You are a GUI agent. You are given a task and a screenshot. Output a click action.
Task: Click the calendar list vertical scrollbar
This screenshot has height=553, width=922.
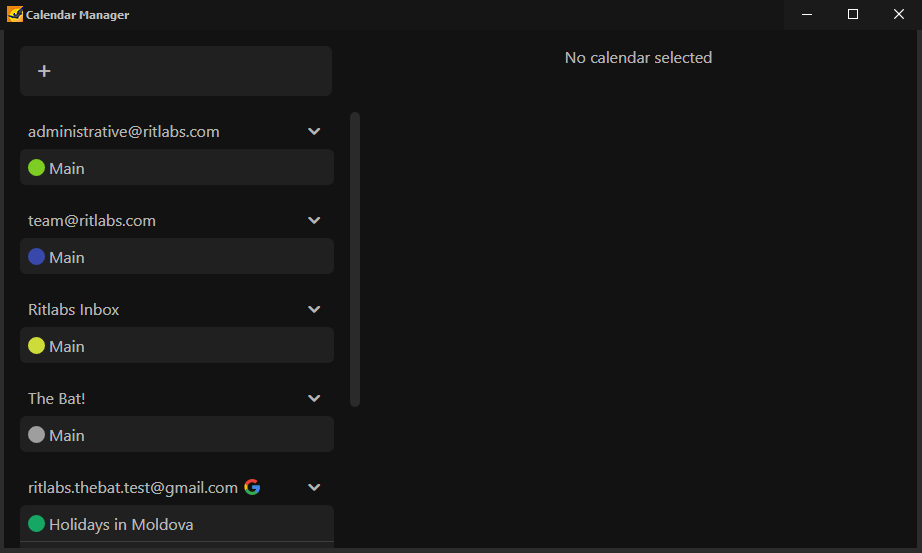tap(355, 259)
